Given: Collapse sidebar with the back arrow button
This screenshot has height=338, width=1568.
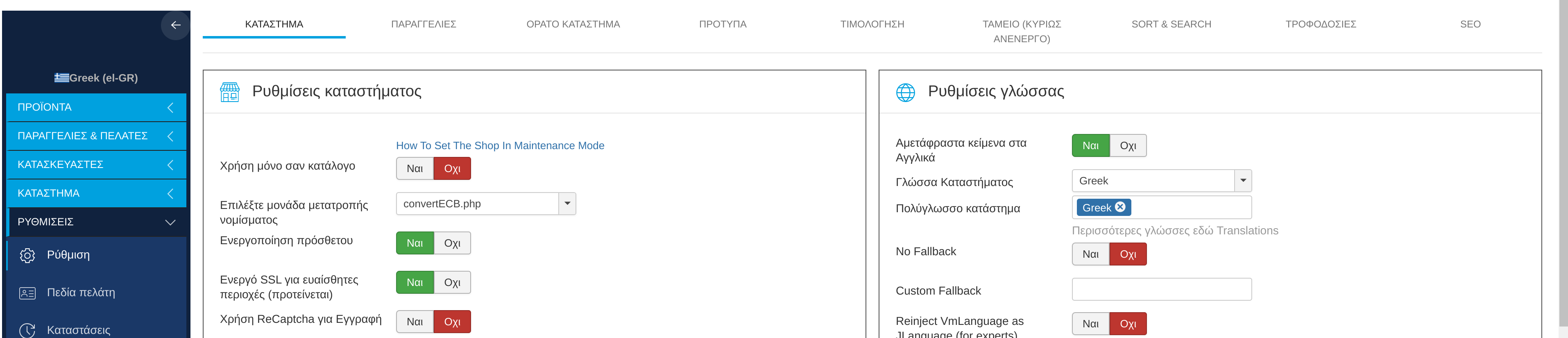Looking at the screenshot, I should point(175,25).
